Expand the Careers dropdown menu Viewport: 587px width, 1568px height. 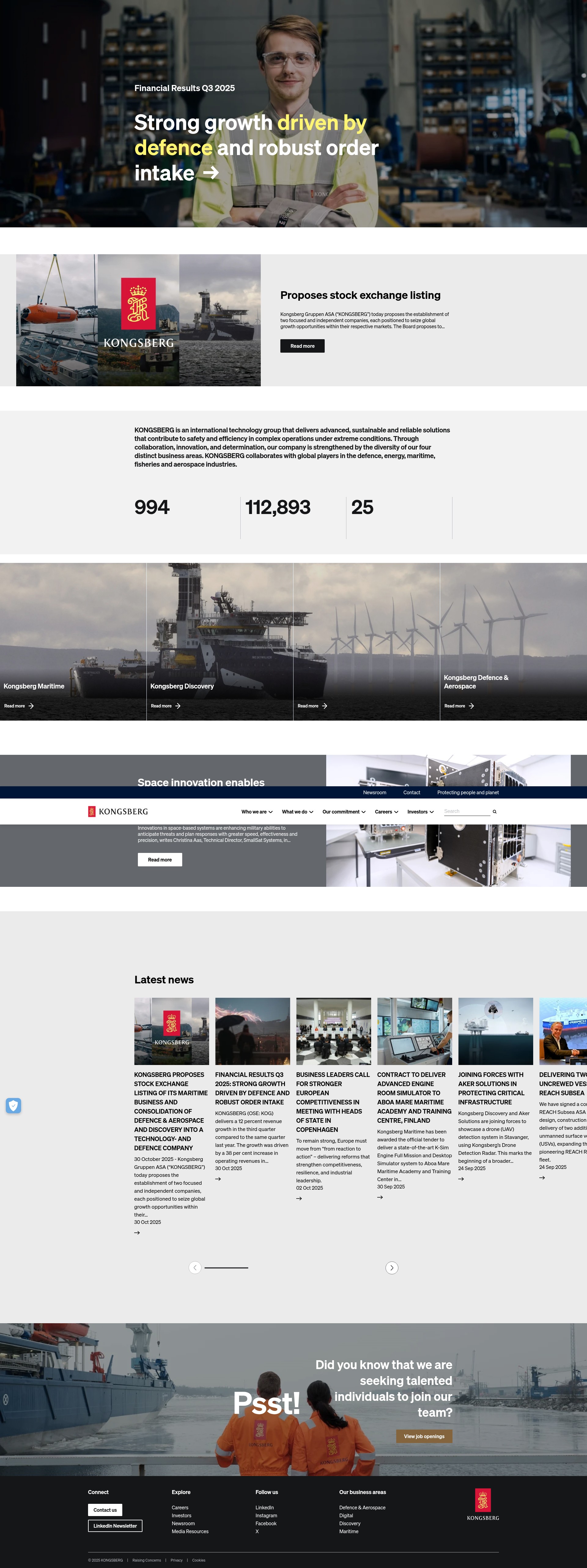[x=387, y=811]
